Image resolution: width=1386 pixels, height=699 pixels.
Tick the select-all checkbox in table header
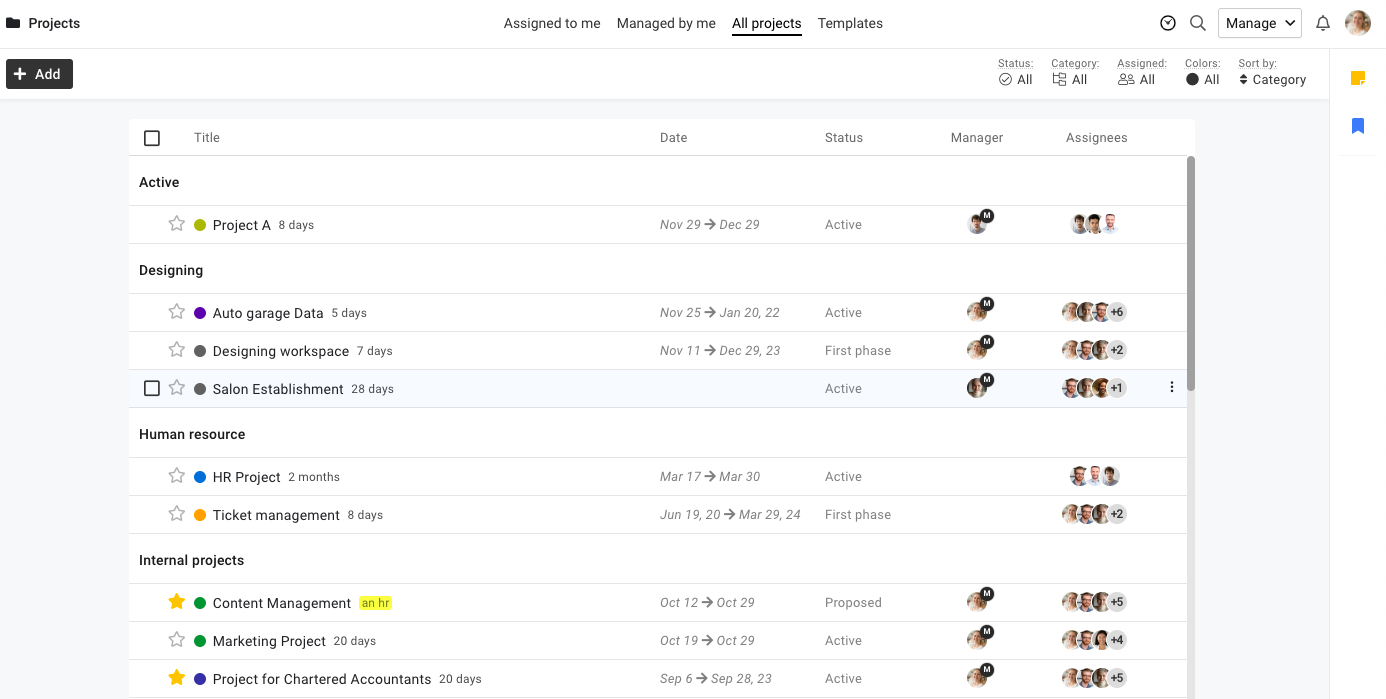[x=152, y=138]
